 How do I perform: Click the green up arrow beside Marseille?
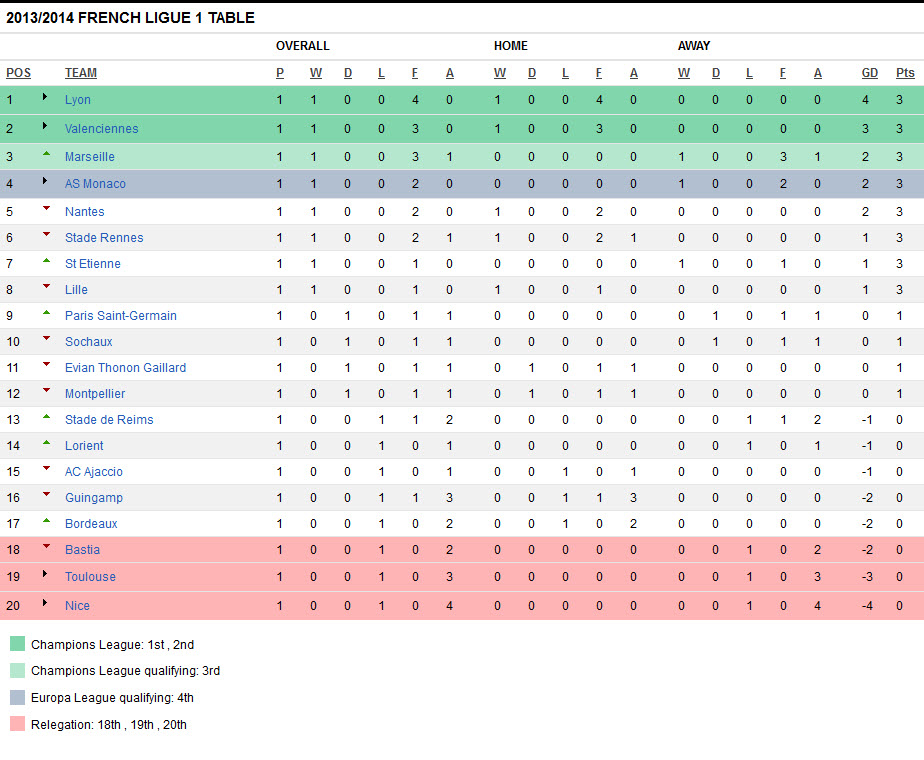(46, 154)
